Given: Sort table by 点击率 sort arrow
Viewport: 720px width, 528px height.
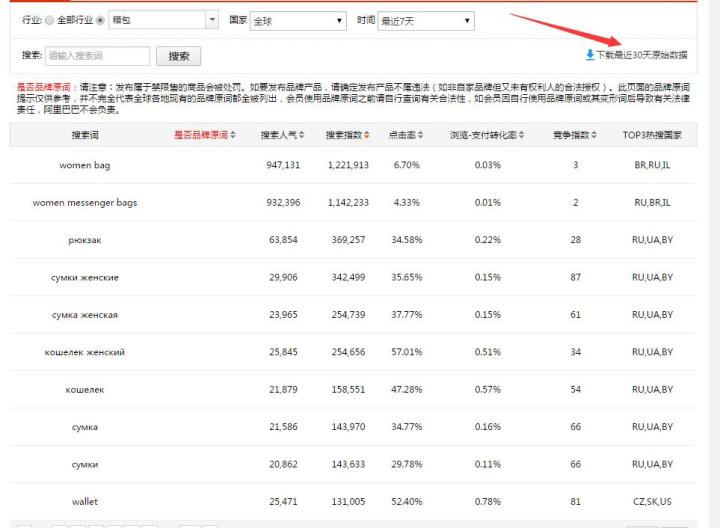Looking at the screenshot, I should 419,135.
